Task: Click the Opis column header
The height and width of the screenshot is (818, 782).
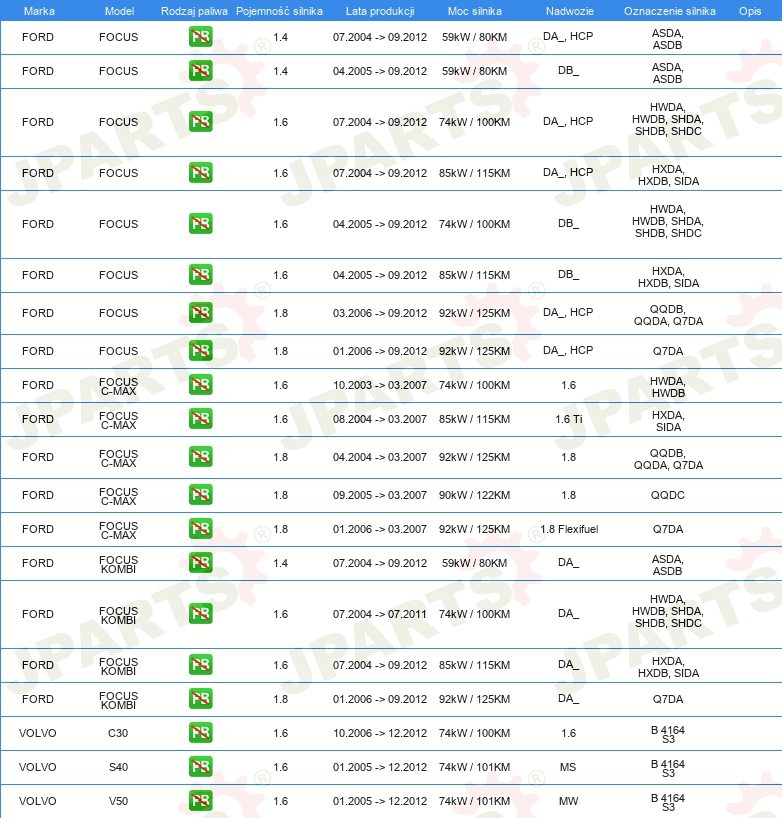Action: [x=750, y=11]
